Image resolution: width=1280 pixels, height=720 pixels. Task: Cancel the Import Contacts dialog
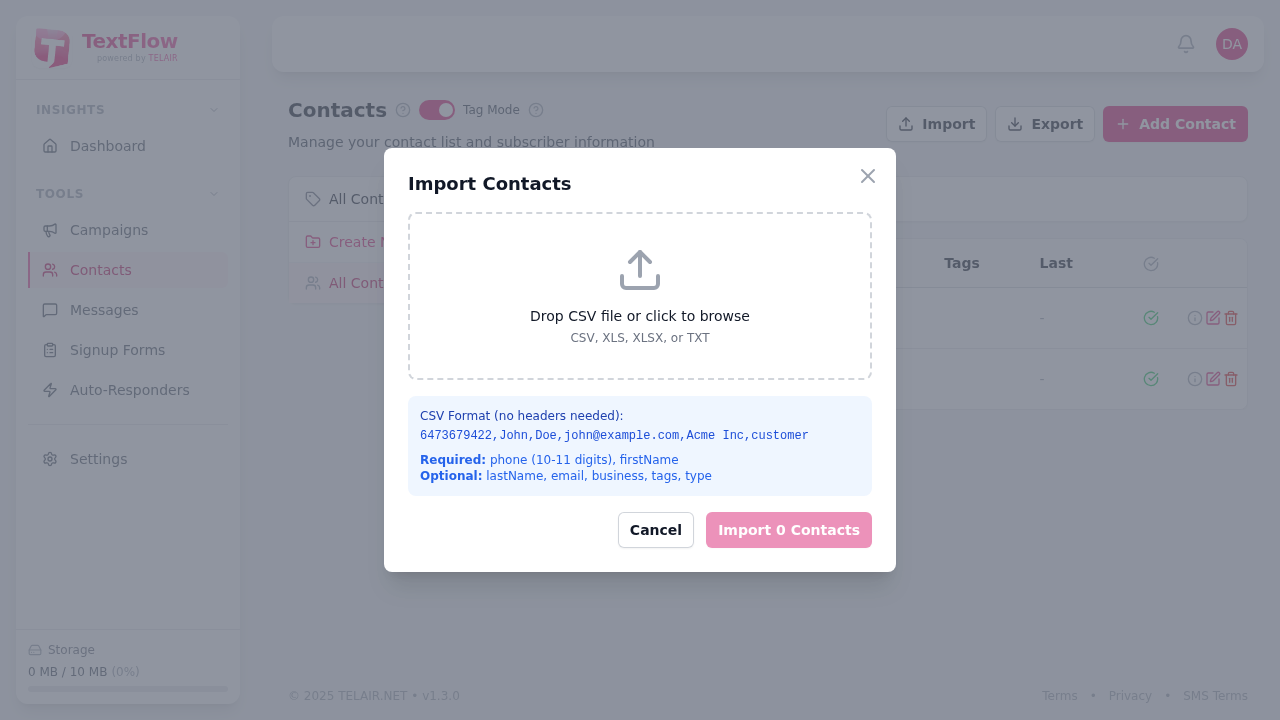pyautogui.click(x=656, y=530)
